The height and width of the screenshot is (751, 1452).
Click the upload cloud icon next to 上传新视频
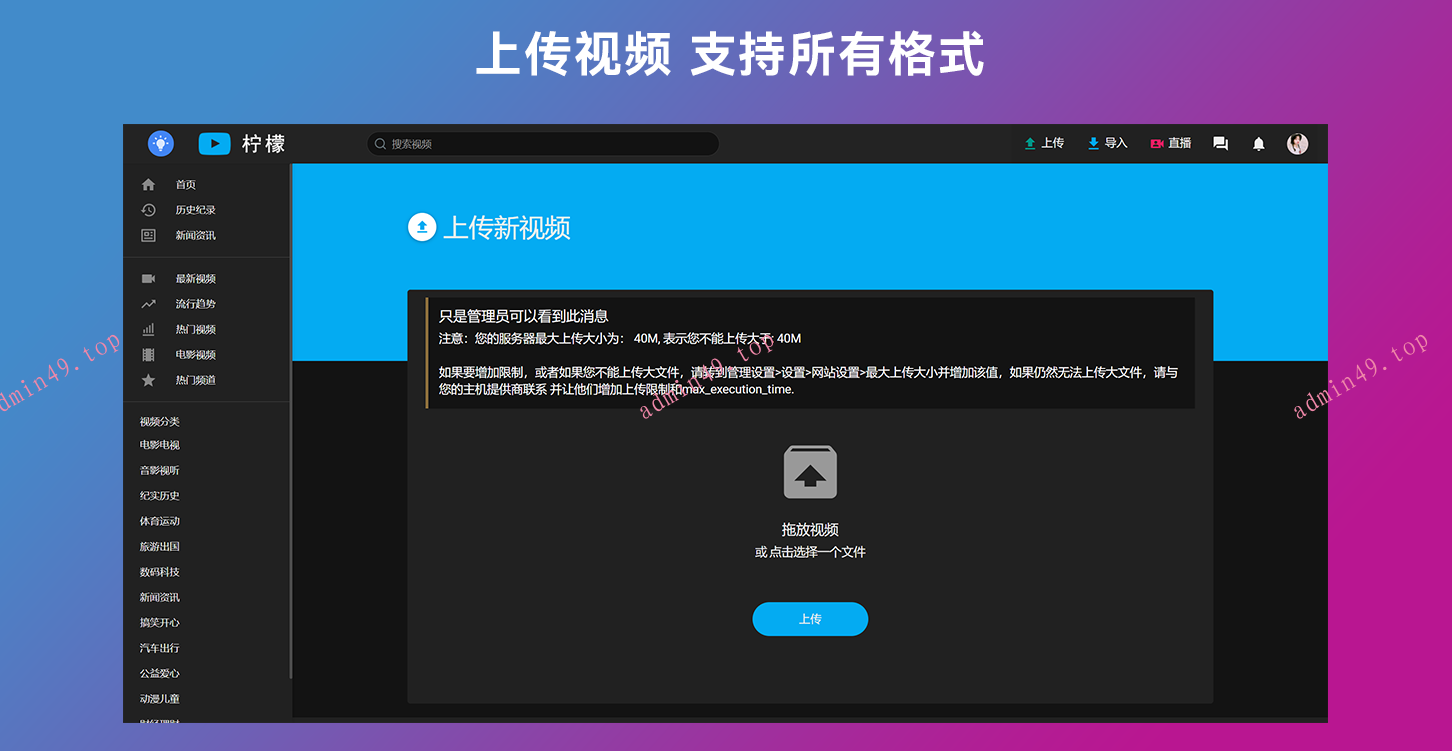421,227
